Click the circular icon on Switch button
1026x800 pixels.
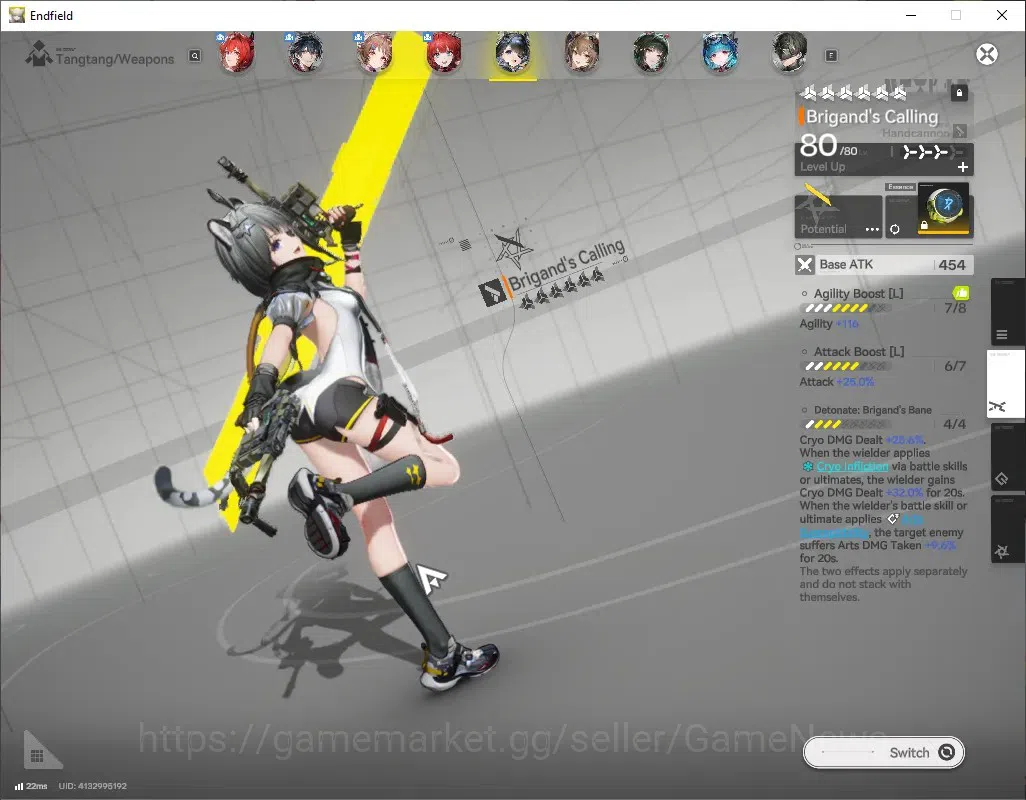pos(946,752)
